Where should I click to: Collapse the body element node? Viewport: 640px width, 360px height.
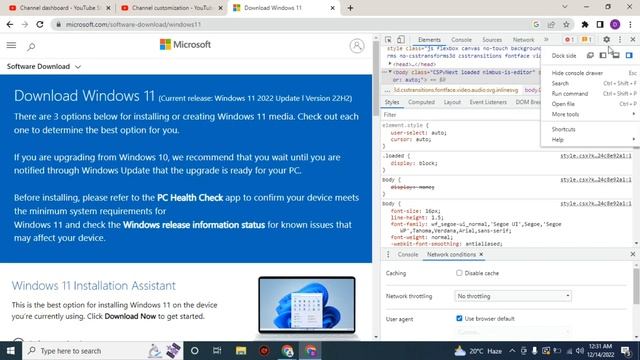pyautogui.click(x=390, y=72)
